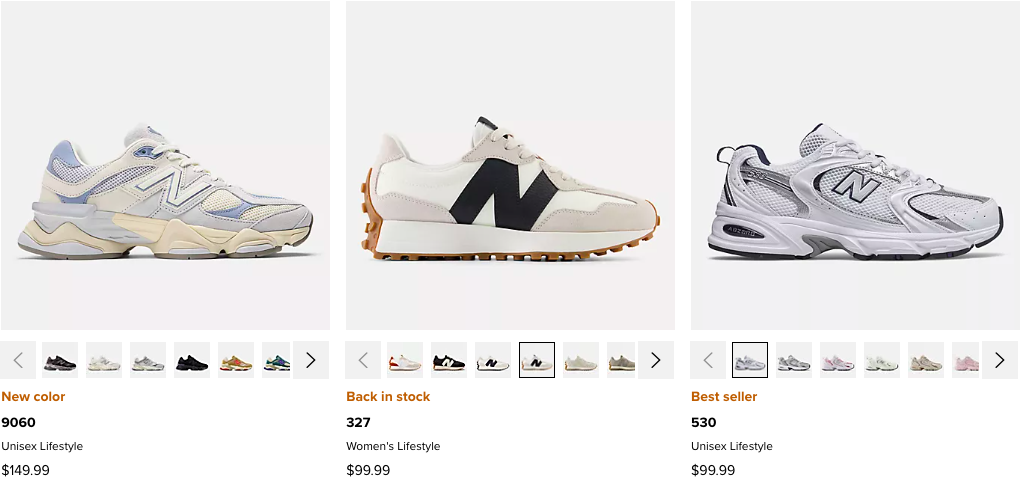Open the 530 product name link
Image resolution: width=1027 pixels, height=490 pixels.
[703, 422]
